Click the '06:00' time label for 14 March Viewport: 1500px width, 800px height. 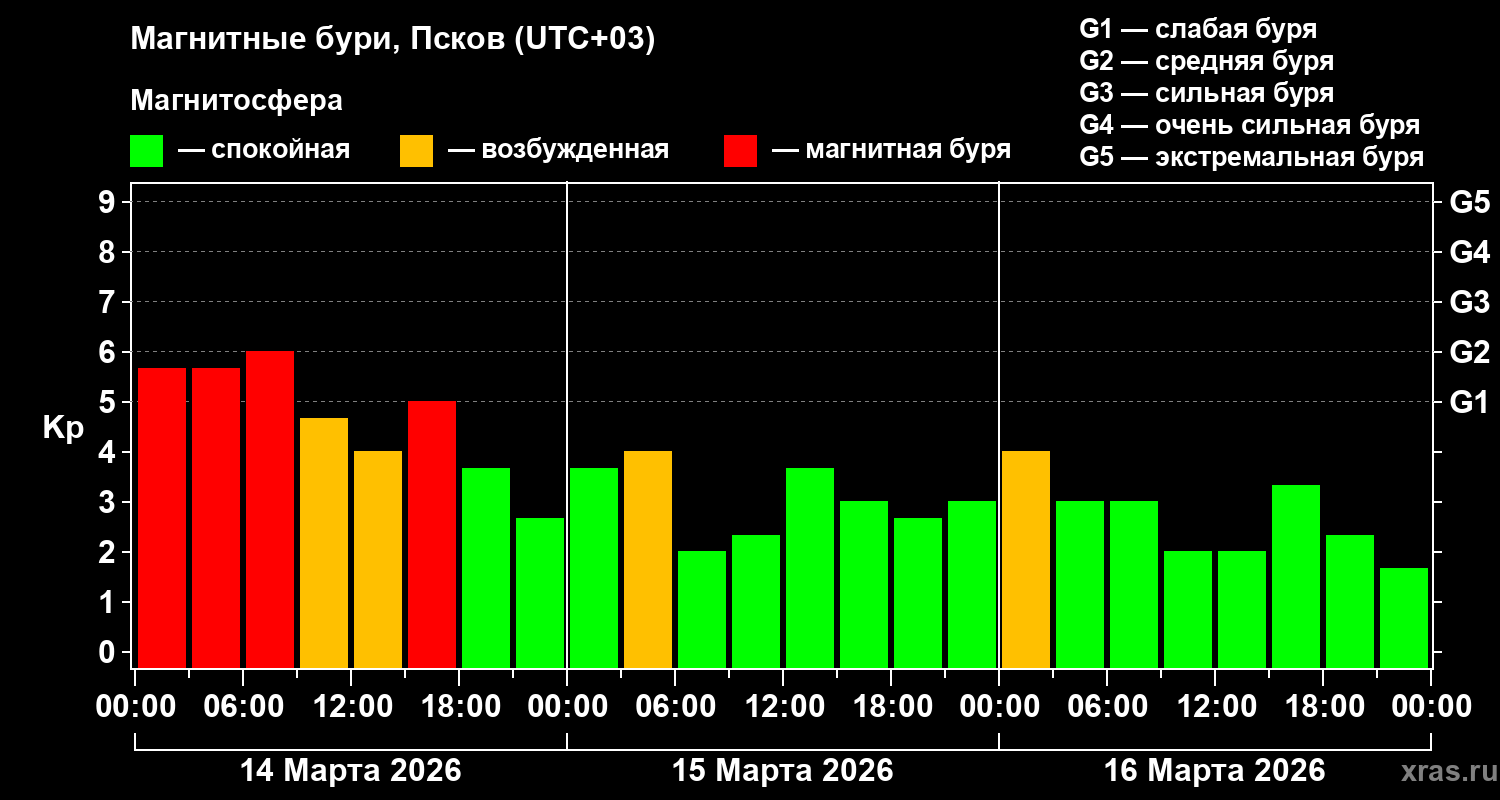243,707
